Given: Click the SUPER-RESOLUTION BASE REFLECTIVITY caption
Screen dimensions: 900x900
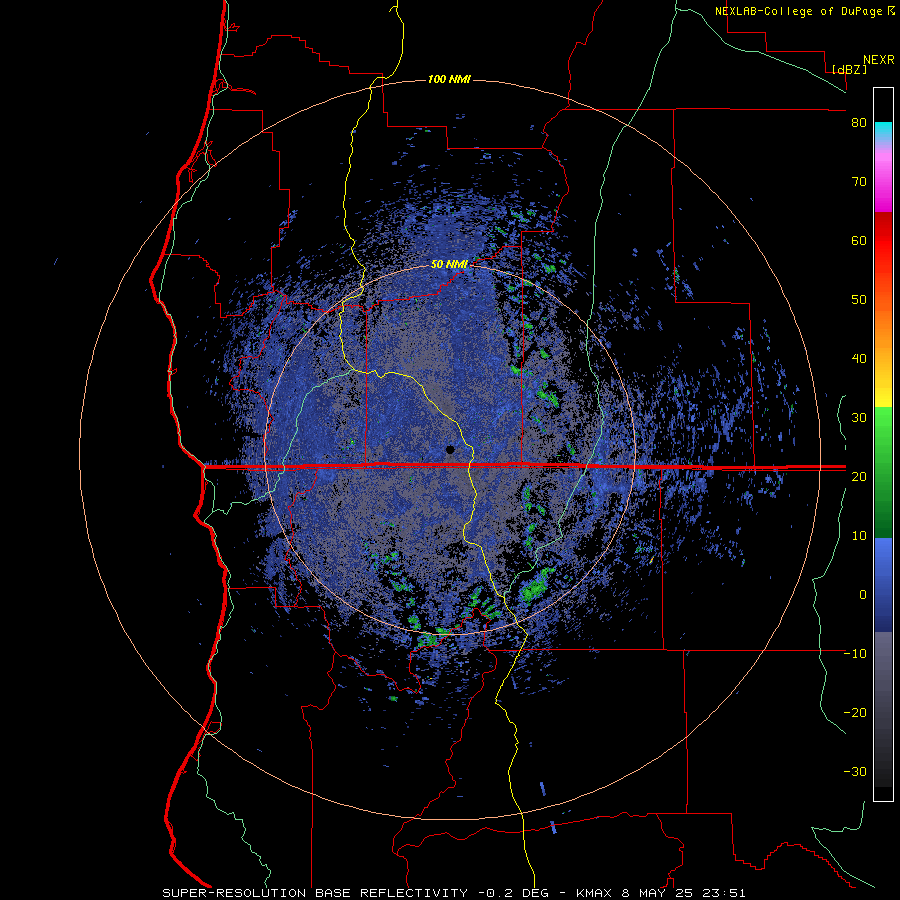Looking at the screenshot, I should (315, 893).
